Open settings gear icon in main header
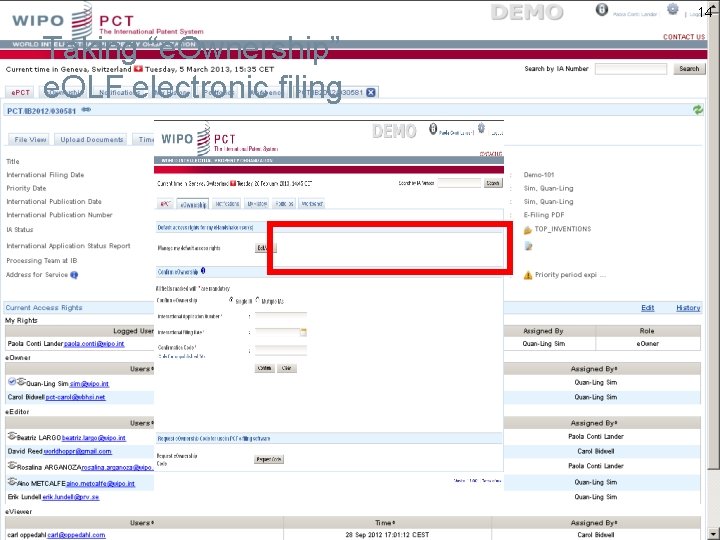 pos(673,9)
